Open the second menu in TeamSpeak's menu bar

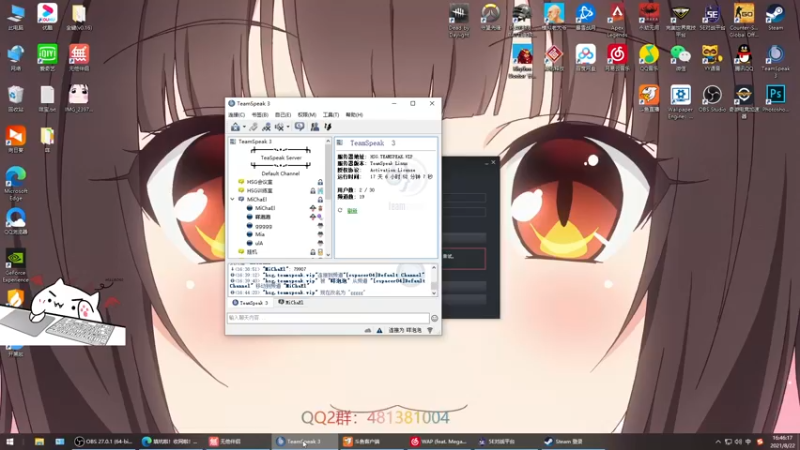[260, 115]
